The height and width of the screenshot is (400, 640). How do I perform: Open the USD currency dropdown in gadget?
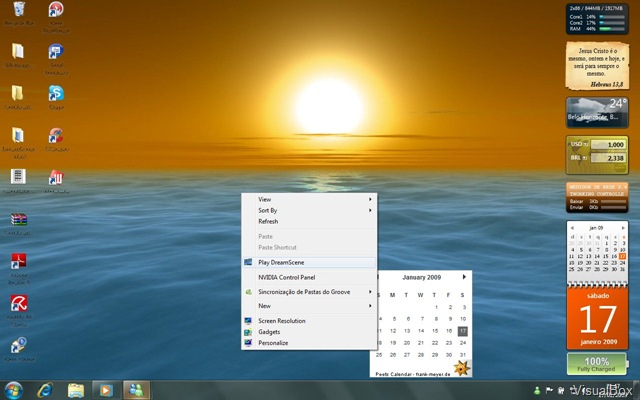click(x=586, y=144)
